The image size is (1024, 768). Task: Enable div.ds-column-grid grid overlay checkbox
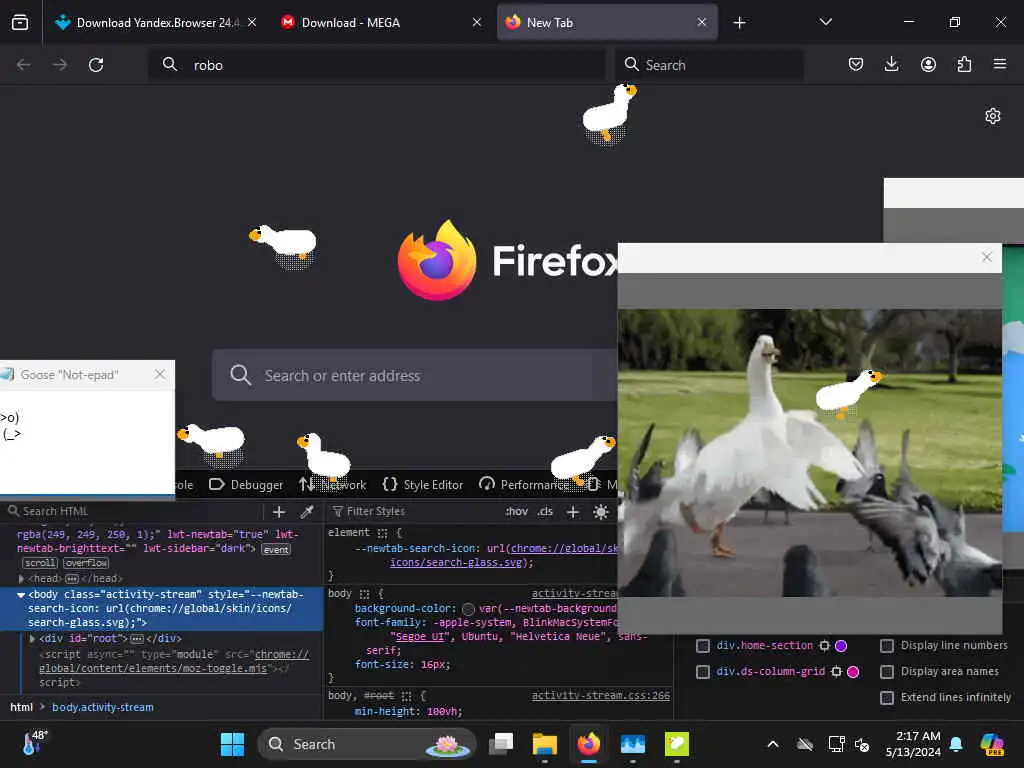click(x=703, y=672)
